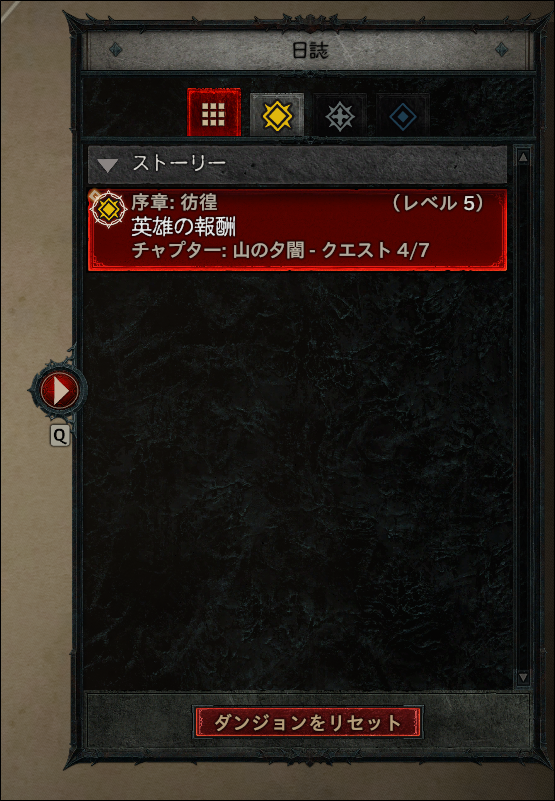Image resolution: width=555 pixels, height=801 pixels.
Task: Click the yellow quest marker beside 序章: 彷徨
Action: click(108, 209)
